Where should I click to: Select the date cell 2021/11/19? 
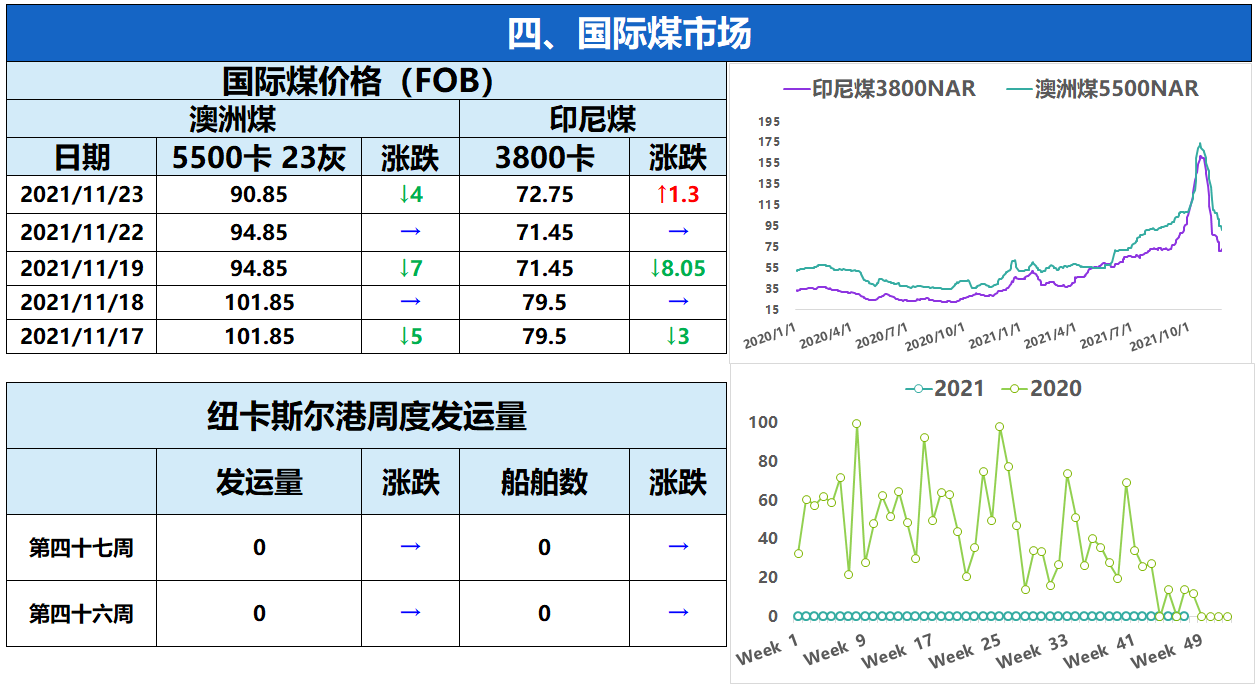coord(82,268)
